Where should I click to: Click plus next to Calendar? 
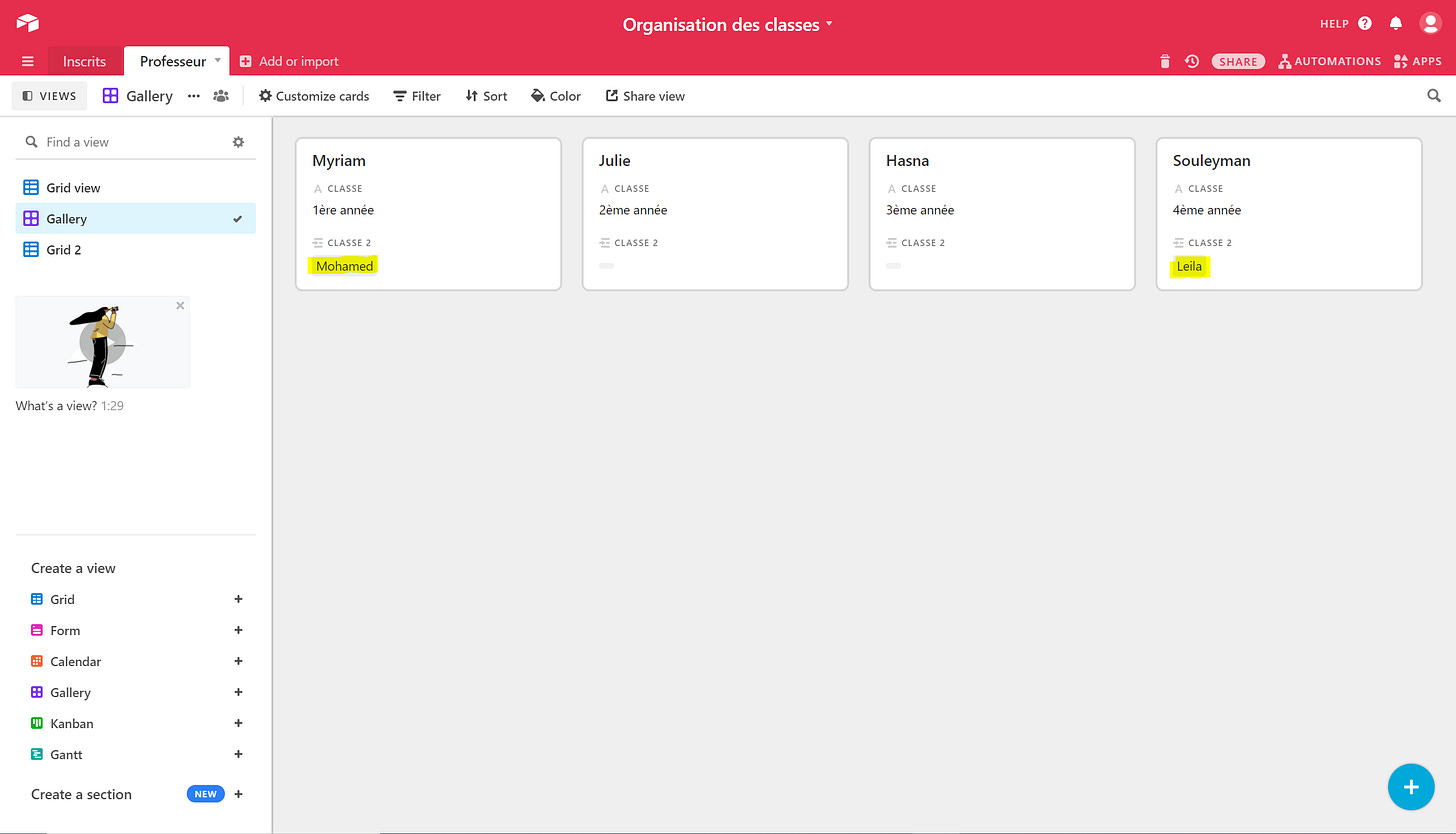238,661
